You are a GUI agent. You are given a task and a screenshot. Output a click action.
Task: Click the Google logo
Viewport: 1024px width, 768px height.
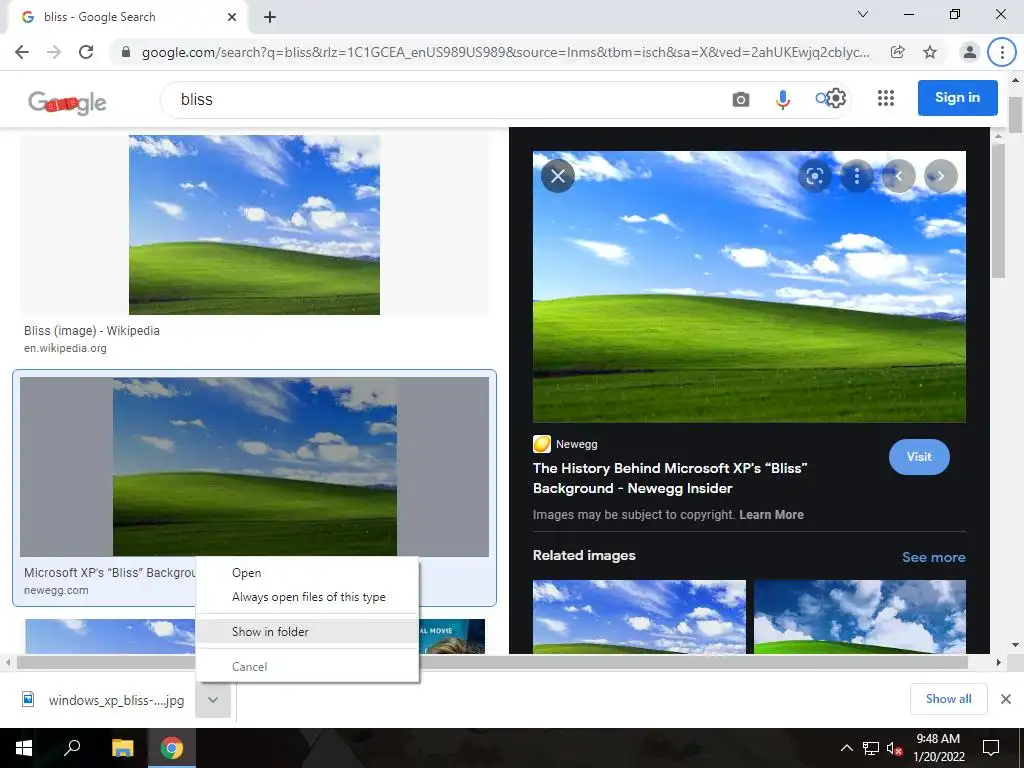[x=67, y=102]
